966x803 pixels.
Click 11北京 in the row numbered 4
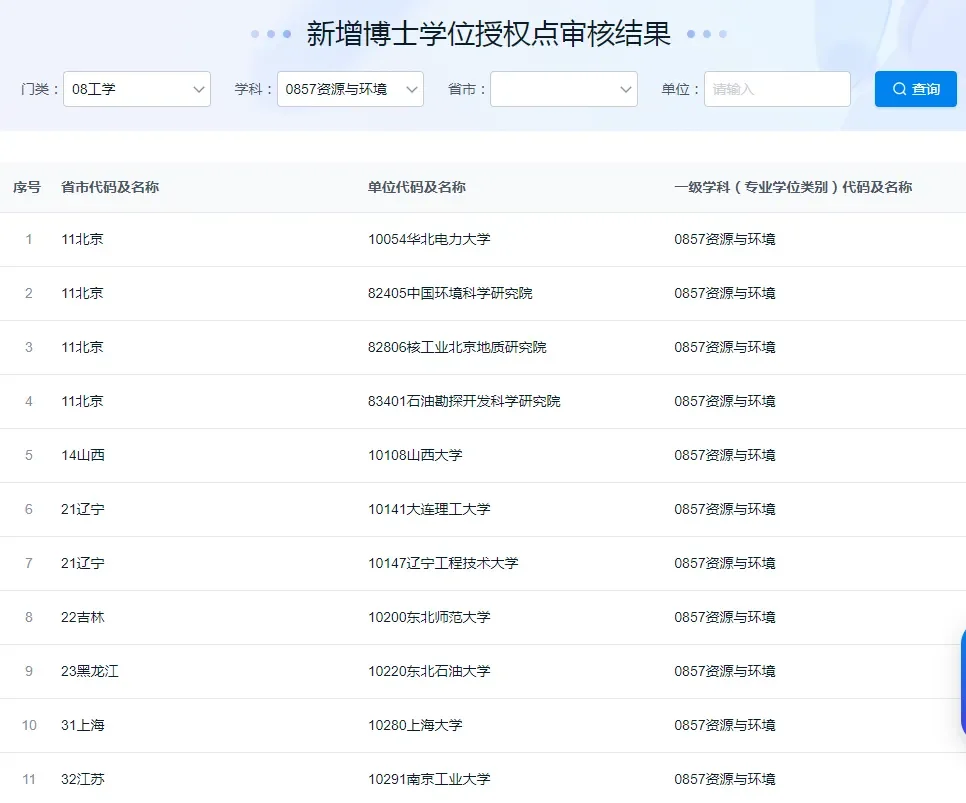coord(82,401)
